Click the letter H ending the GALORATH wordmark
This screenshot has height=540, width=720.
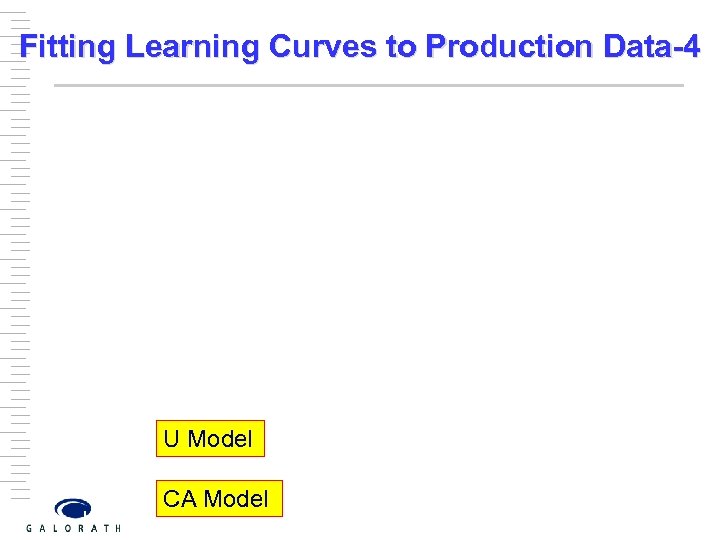[117, 527]
